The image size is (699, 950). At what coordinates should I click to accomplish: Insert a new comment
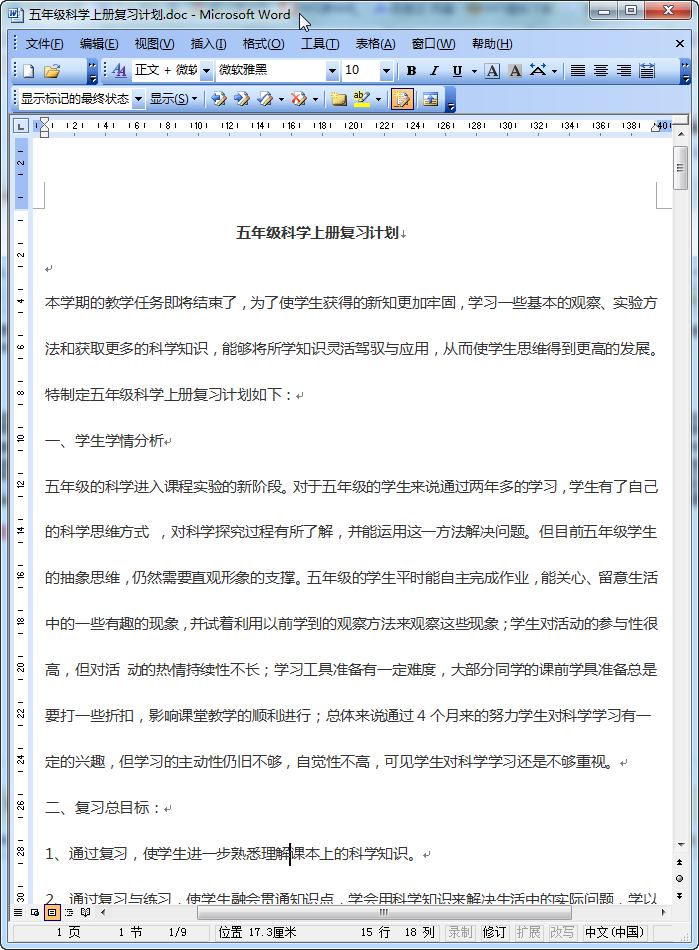[x=338, y=99]
